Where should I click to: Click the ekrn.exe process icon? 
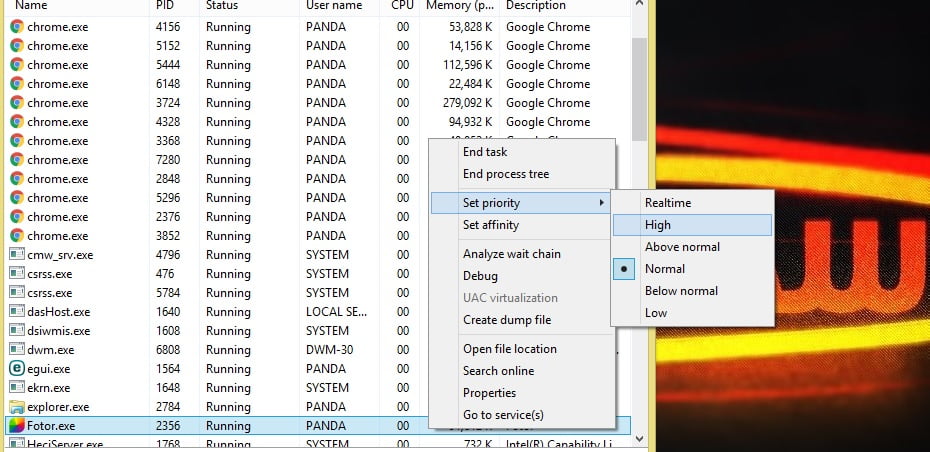tap(16, 388)
